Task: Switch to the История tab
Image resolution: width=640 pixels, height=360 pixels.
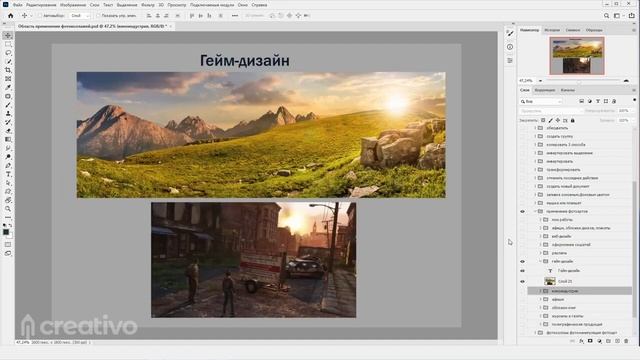Action: click(552, 30)
